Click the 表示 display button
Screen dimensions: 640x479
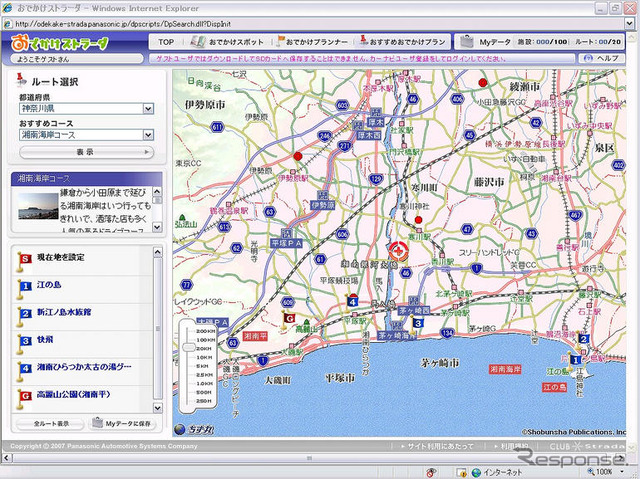pyautogui.click(x=86, y=152)
